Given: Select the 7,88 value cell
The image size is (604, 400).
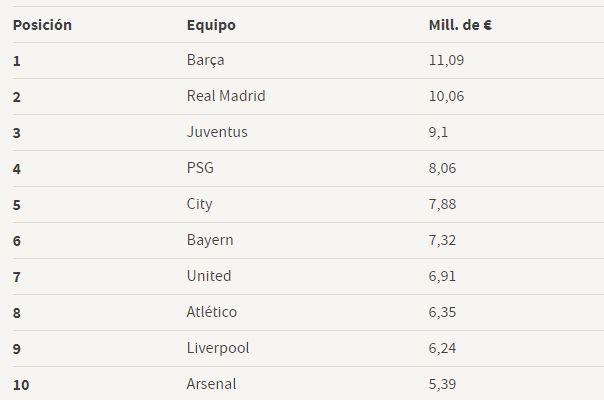Looking at the screenshot, I should 442,204.
